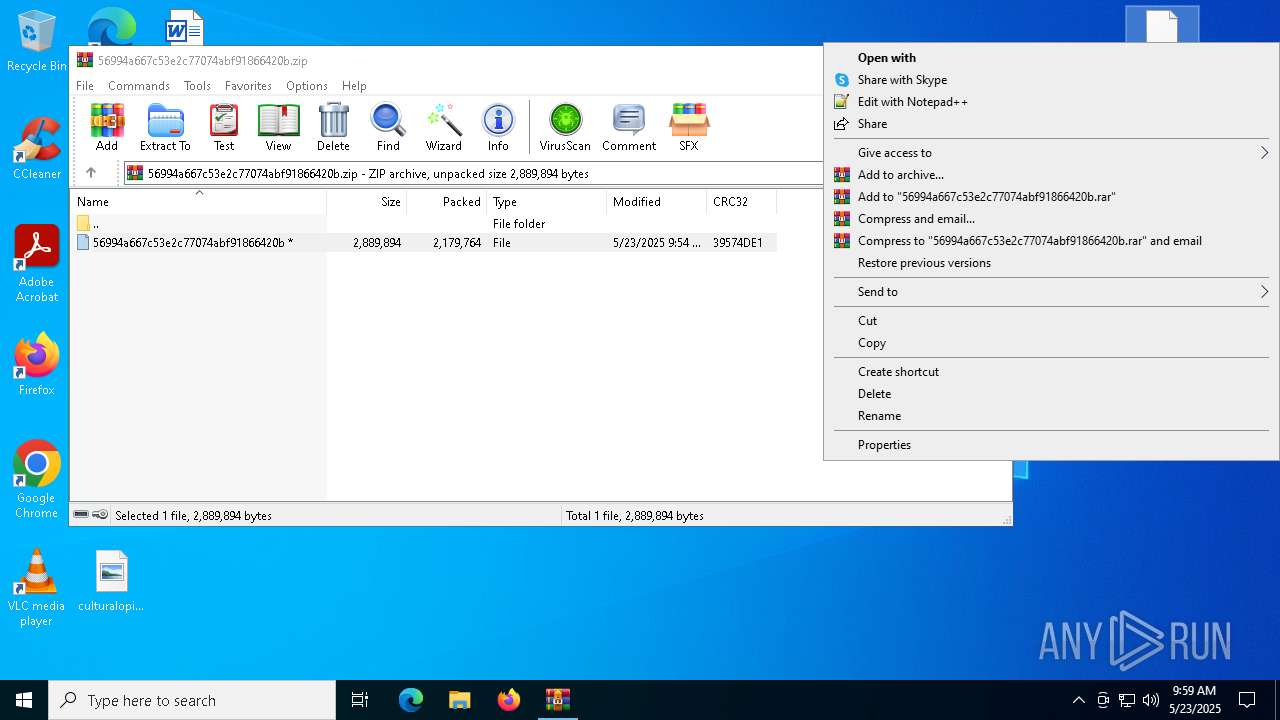Expand the Send to submenu
Image resolution: width=1280 pixels, height=720 pixels.
(x=1052, y=292)
